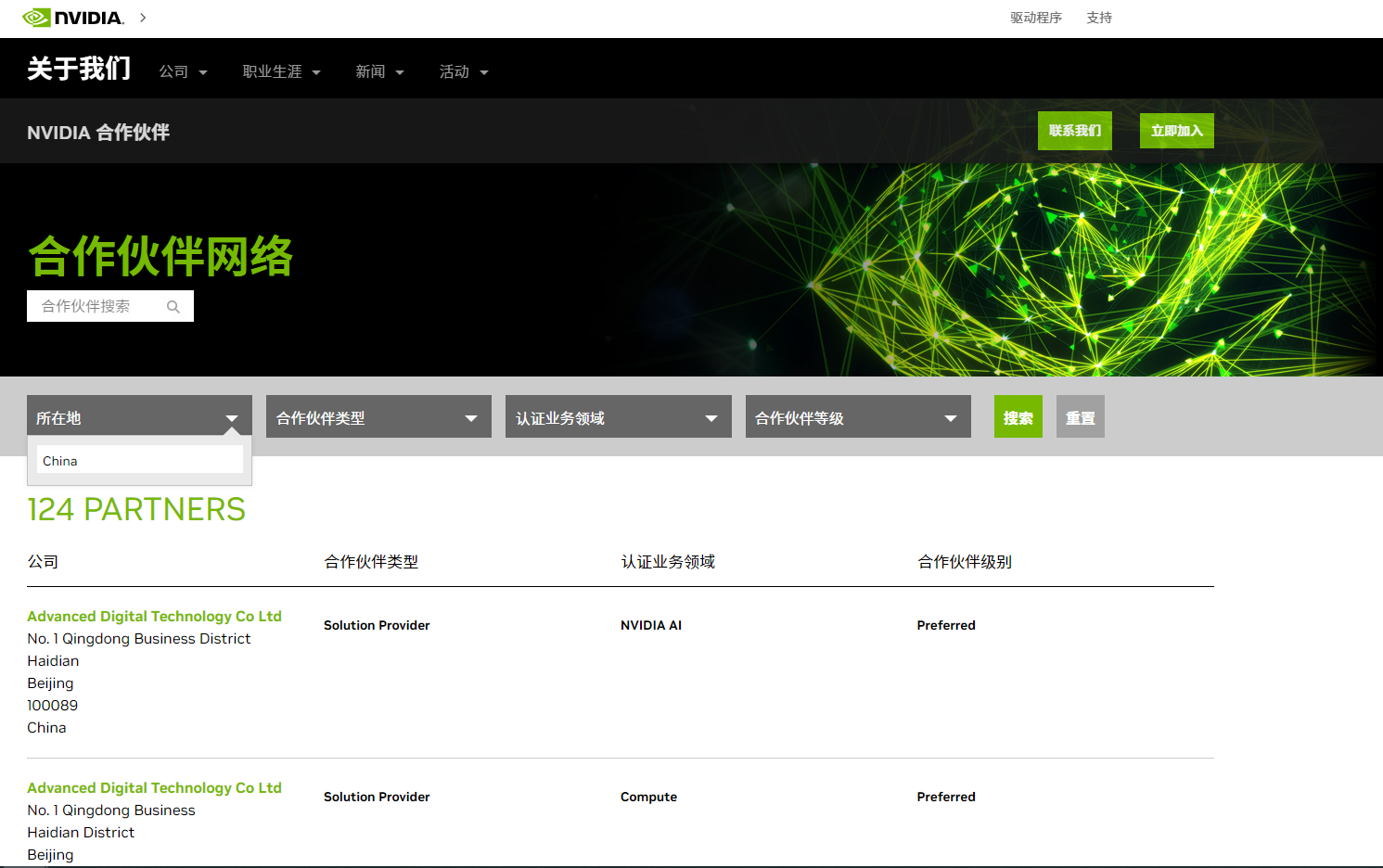Open the 合作伙伴类型 dropdown
This screenshot has height=868, width=1383.
(378, 416)
